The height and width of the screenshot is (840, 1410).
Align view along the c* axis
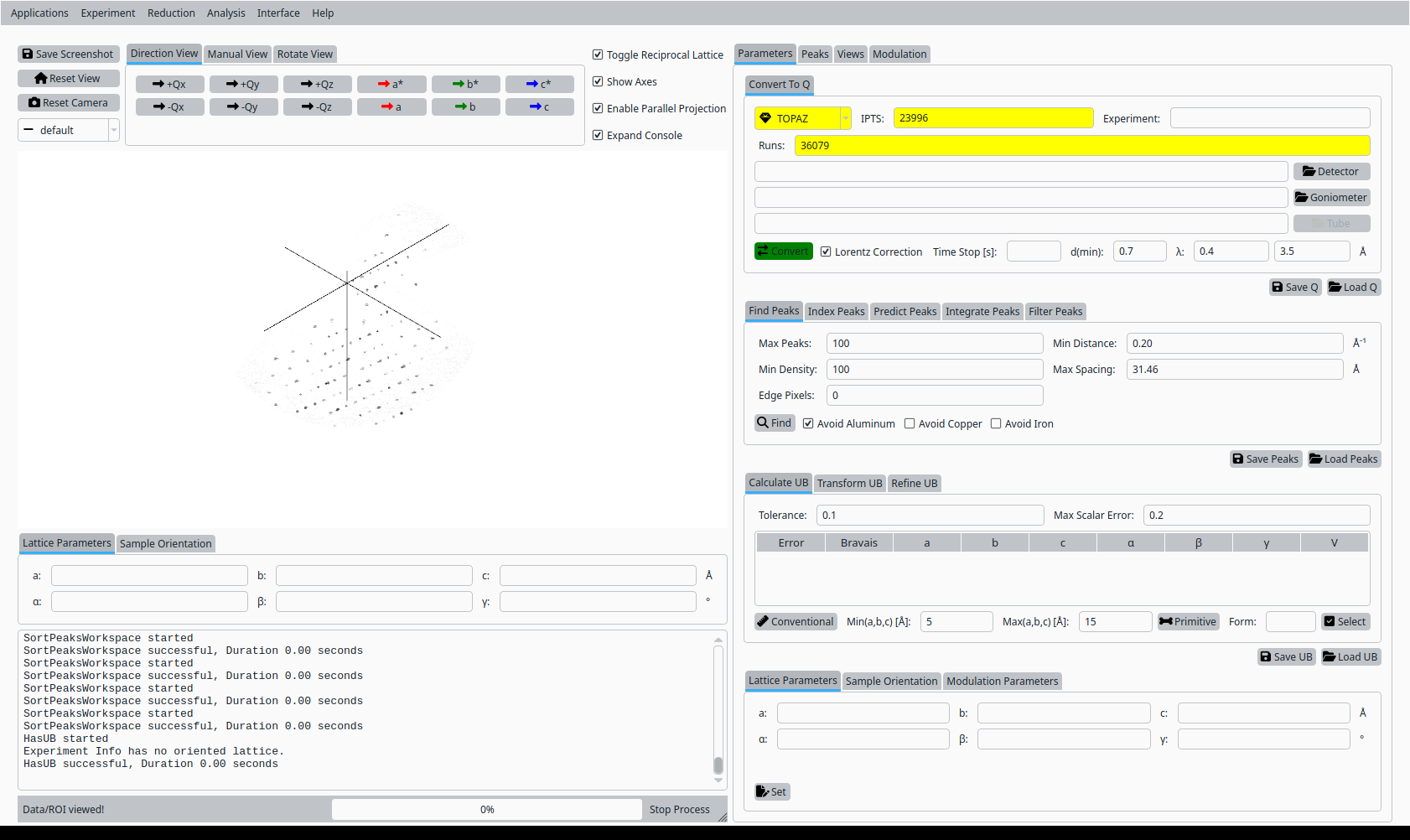pyautogui.click(x=539, y=85)
